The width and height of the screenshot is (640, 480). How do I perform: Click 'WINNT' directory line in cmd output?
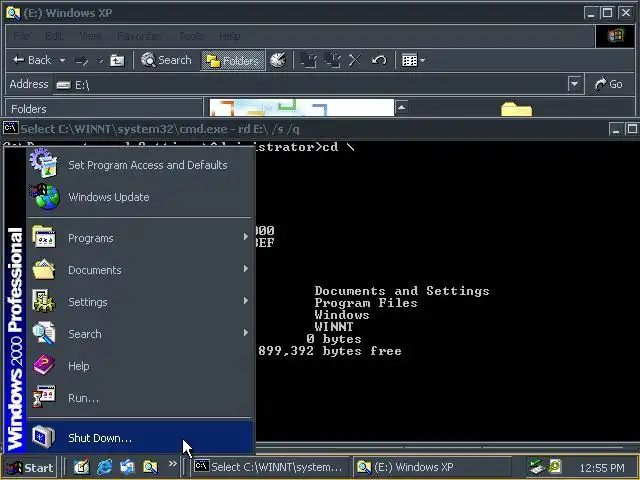pos(334,327)
